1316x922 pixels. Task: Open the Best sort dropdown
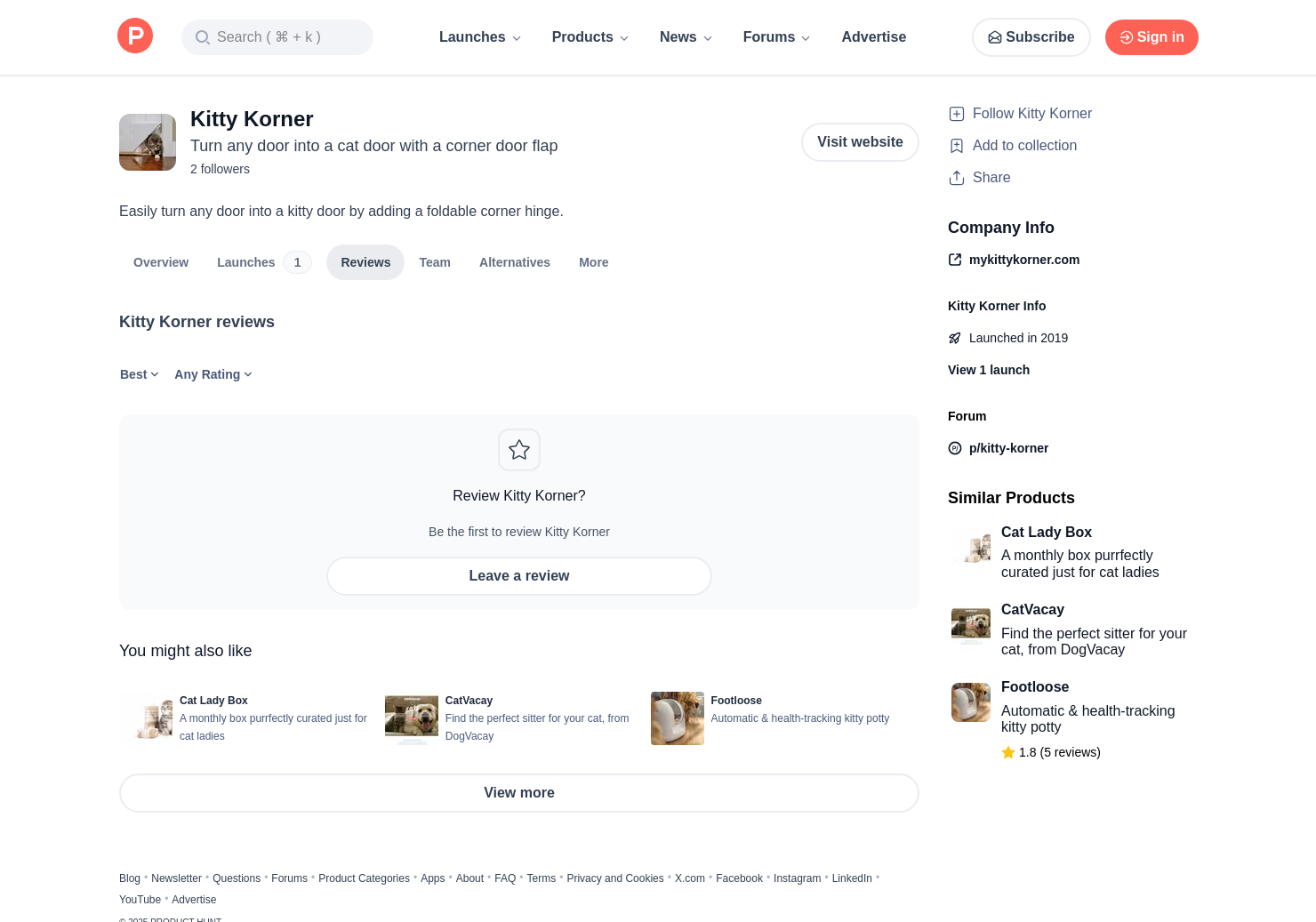tap(140, 374)
